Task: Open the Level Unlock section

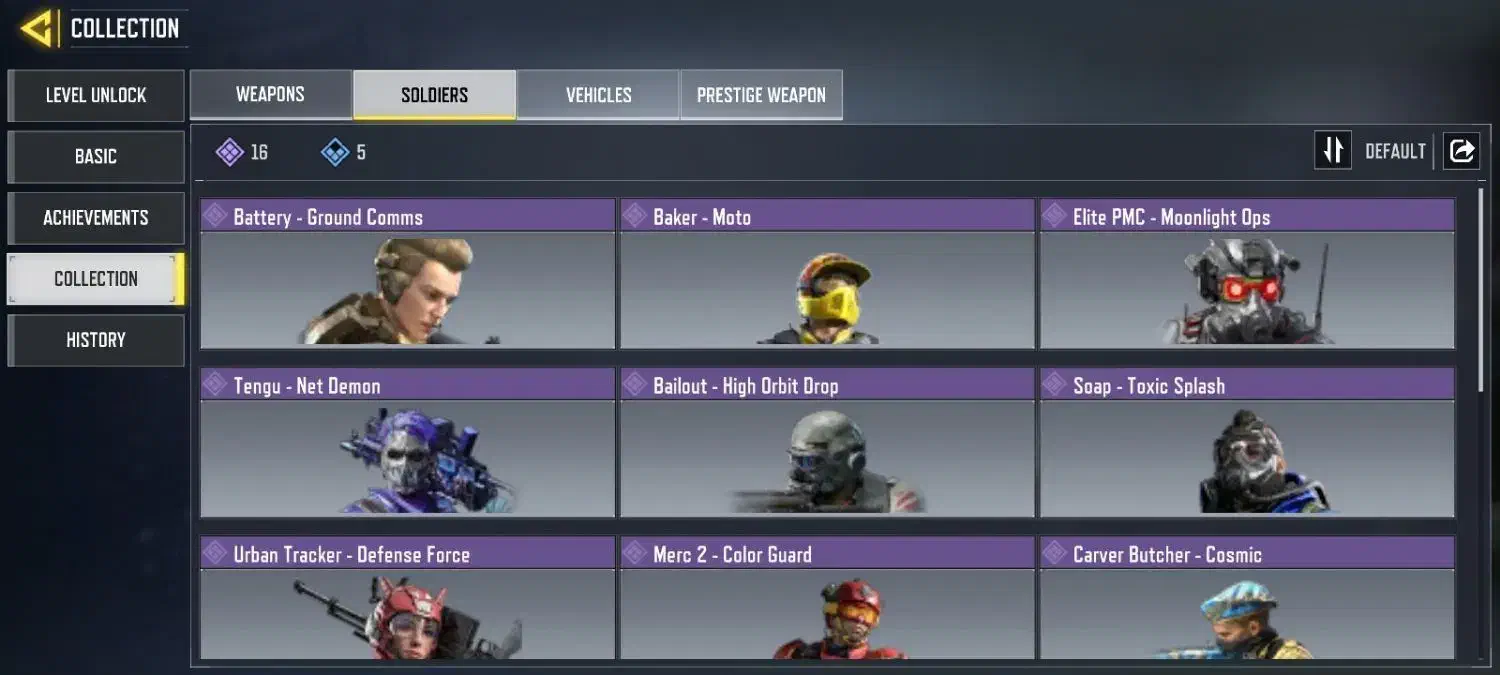Action: [96, 95]
